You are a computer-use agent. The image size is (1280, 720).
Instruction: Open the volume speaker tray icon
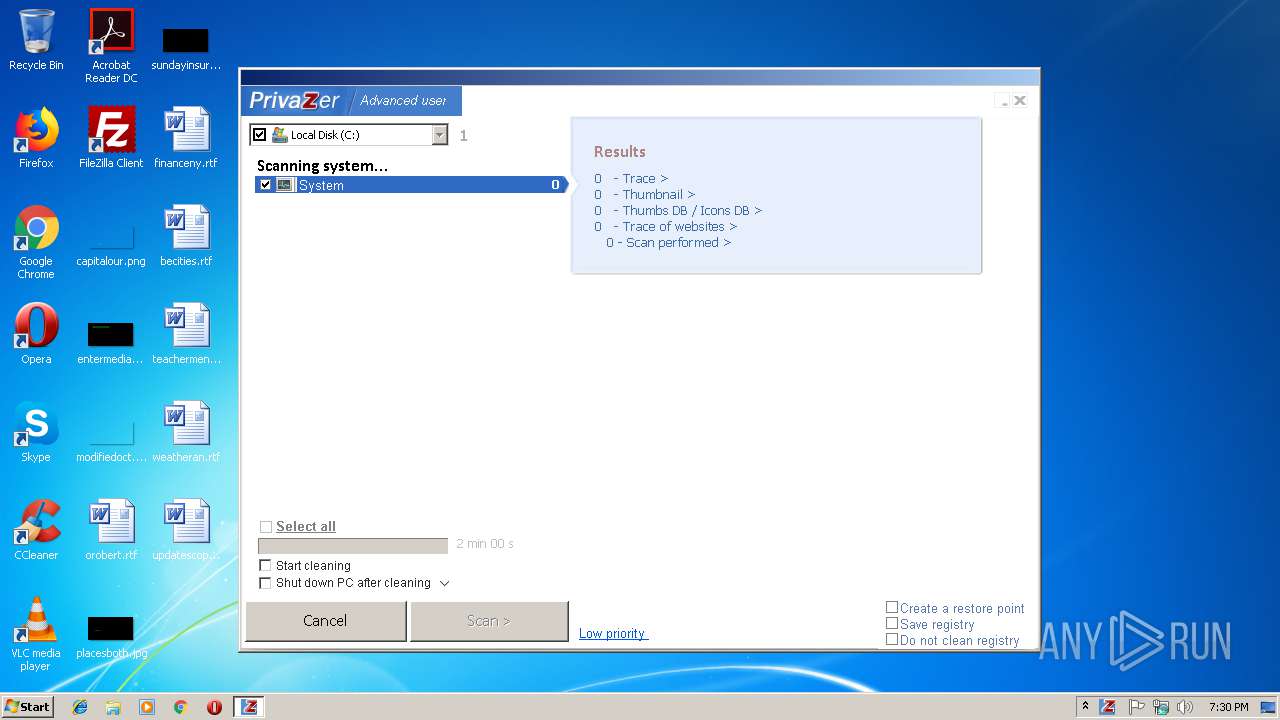tap(1186, 707)
